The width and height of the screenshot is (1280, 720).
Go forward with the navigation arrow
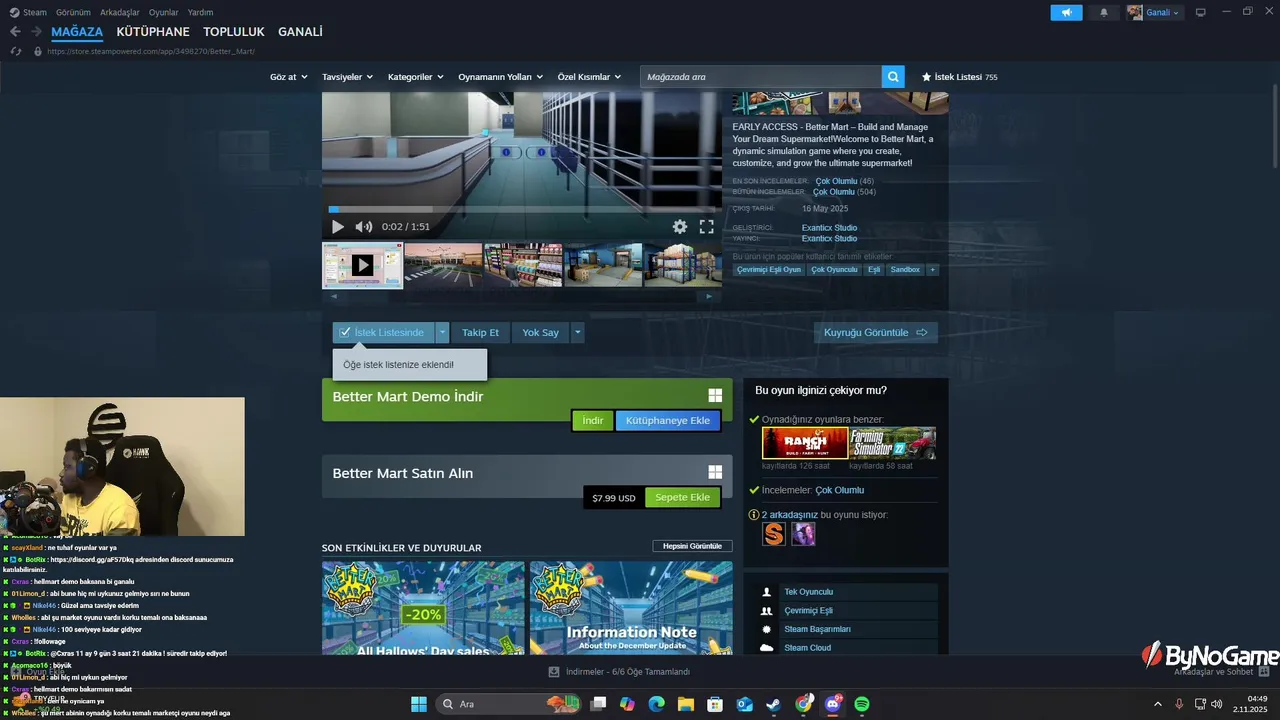(x=37, y=32)
